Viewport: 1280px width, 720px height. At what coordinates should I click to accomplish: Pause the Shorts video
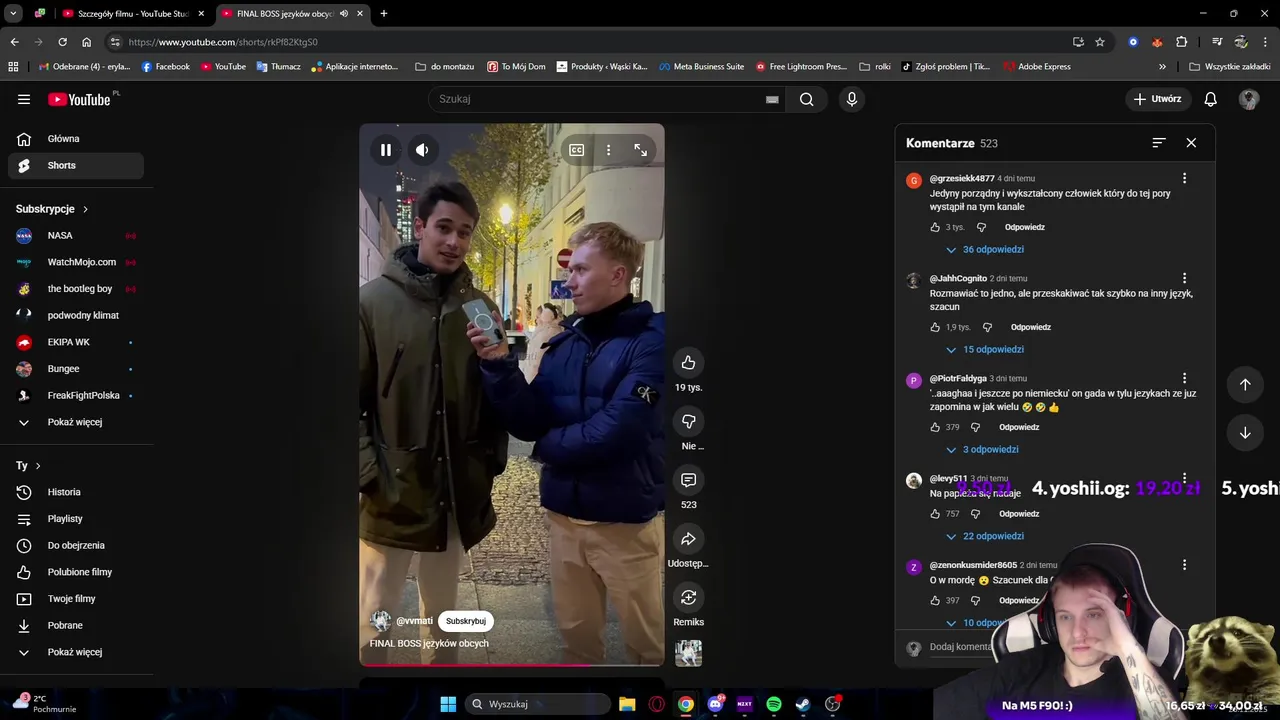click(x=386, y=150)
